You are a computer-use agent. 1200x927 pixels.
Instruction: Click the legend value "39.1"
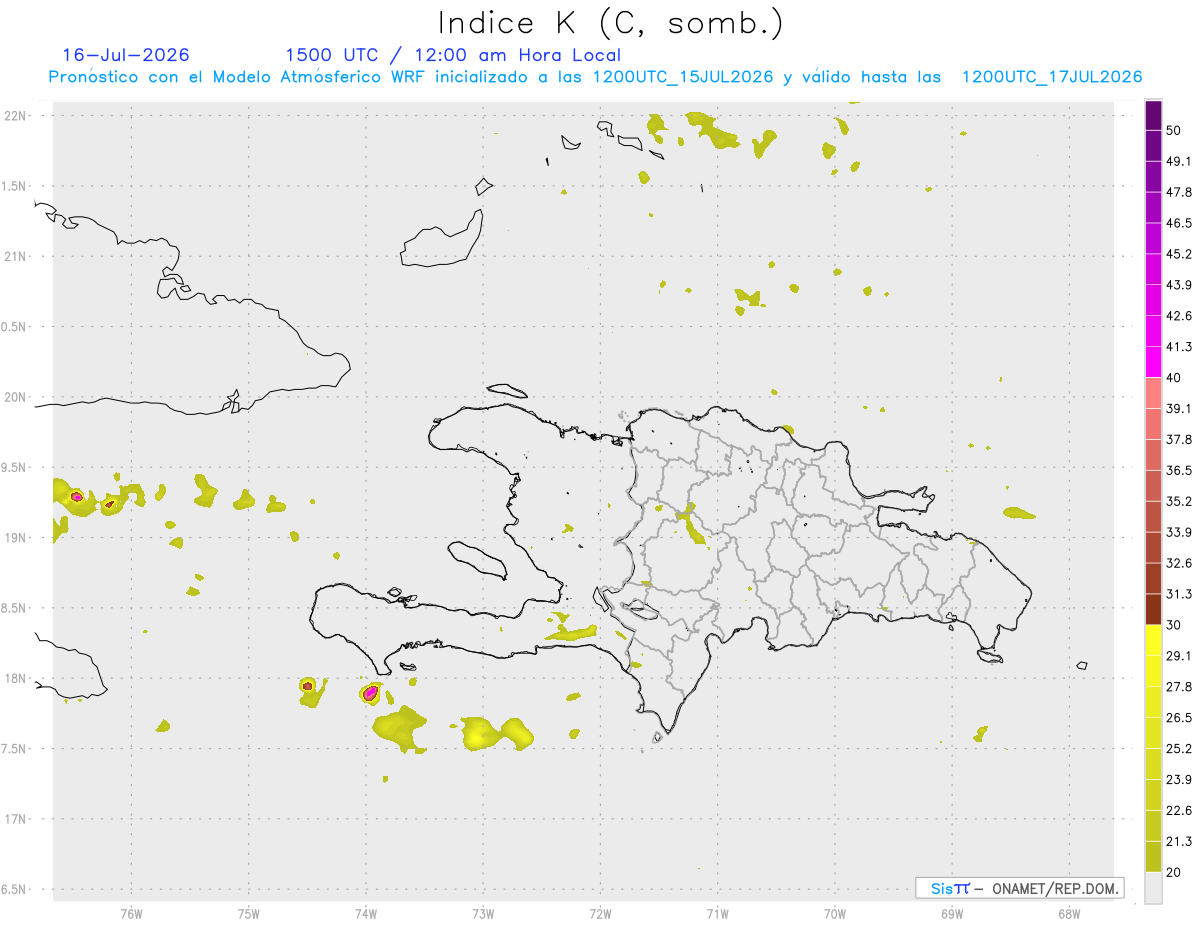(1179, 409)
